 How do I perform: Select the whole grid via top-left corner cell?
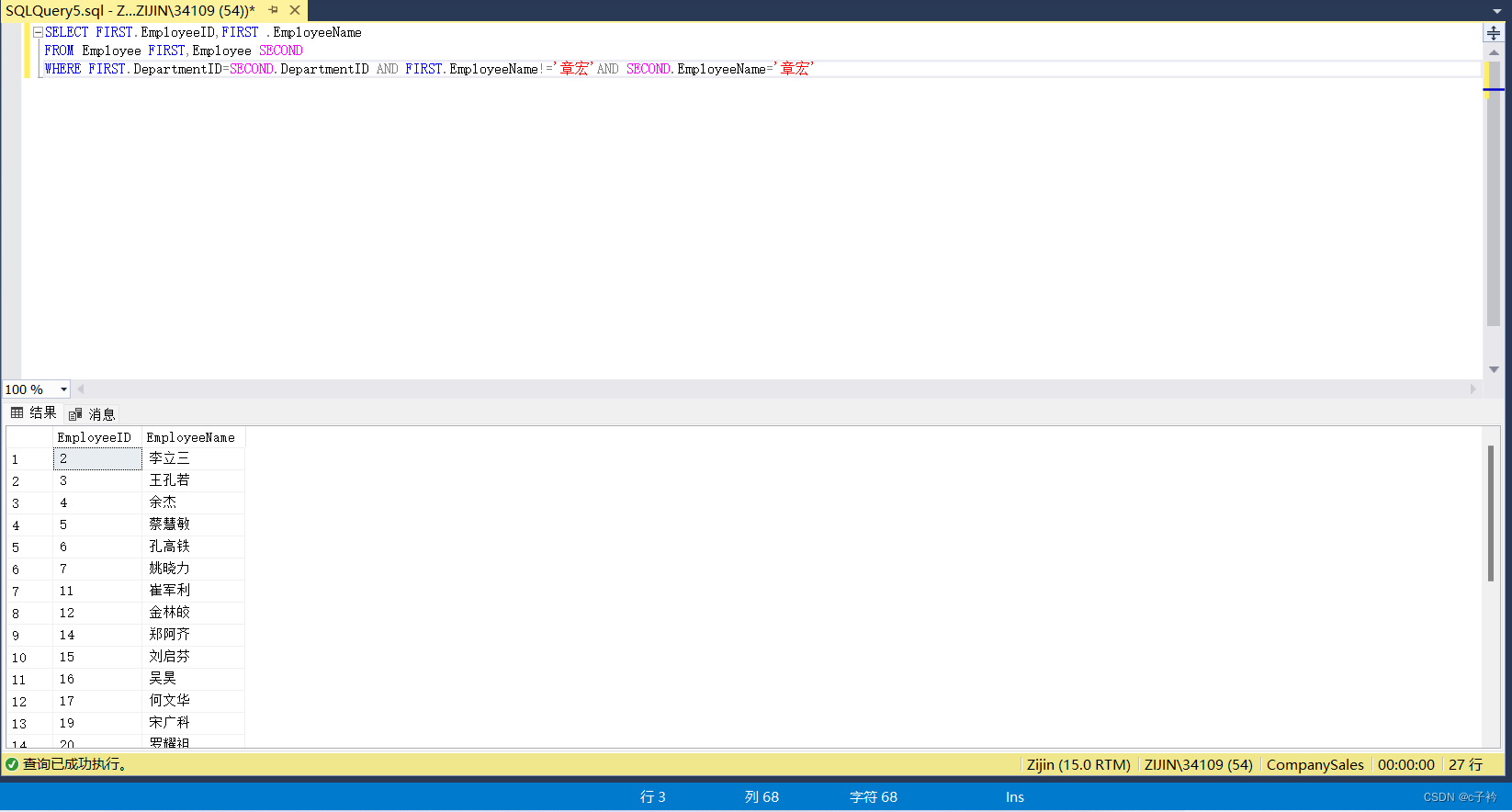(29, 437)
